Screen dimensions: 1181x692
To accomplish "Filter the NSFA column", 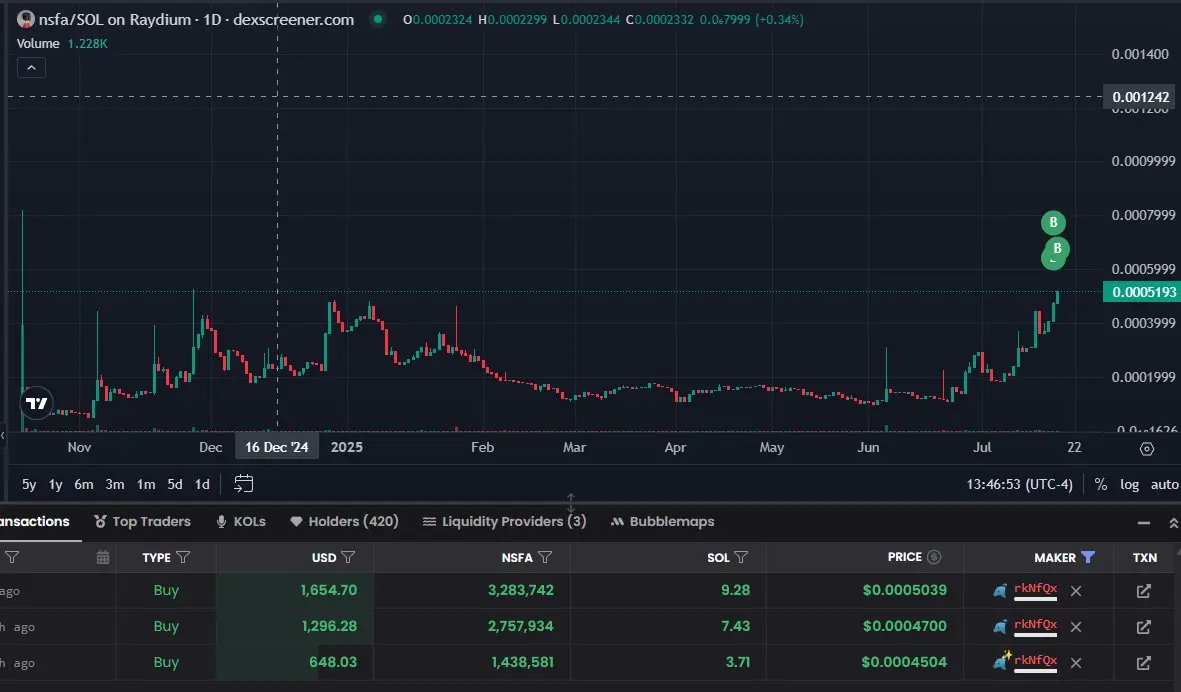I will point(545,557).
